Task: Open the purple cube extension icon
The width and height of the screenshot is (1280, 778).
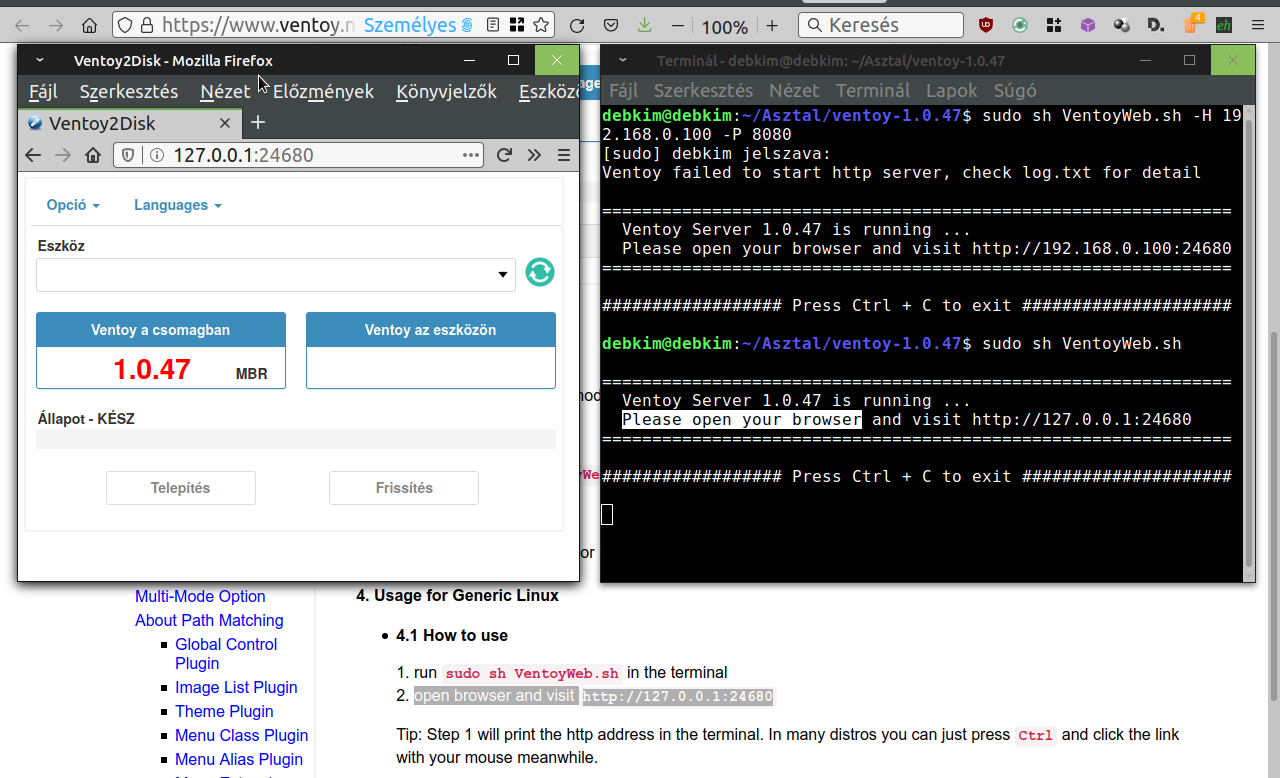Action: (x=1088, y=25)
